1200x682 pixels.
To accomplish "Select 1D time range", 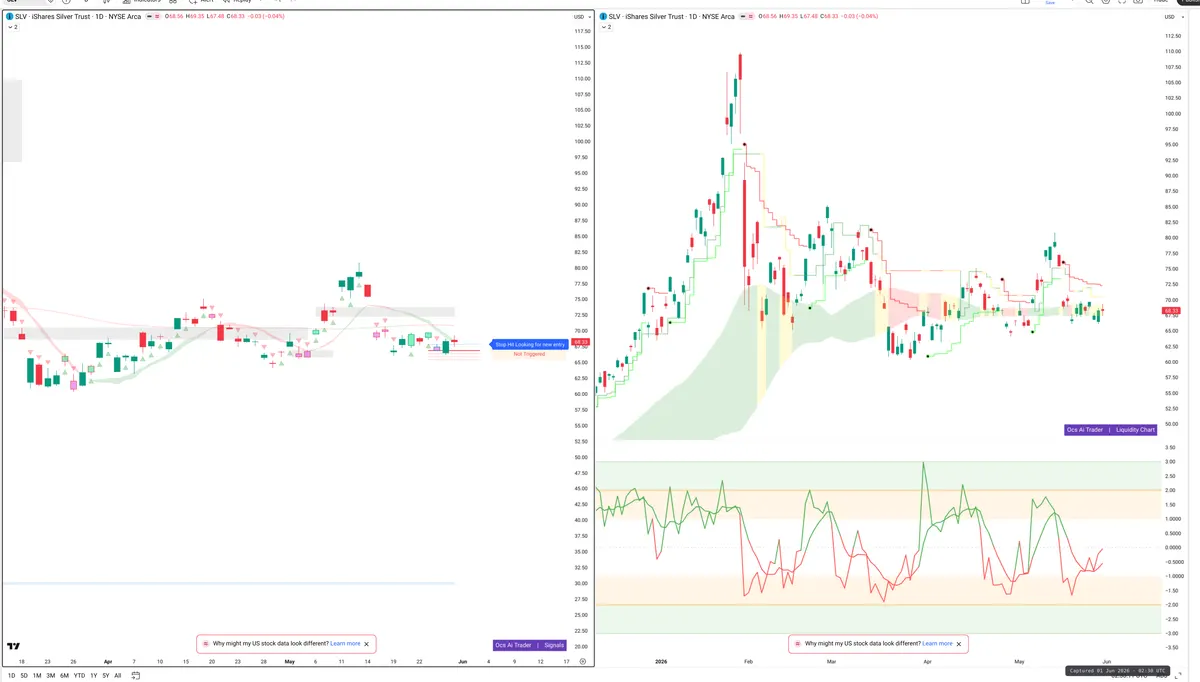I will (11, 676).
